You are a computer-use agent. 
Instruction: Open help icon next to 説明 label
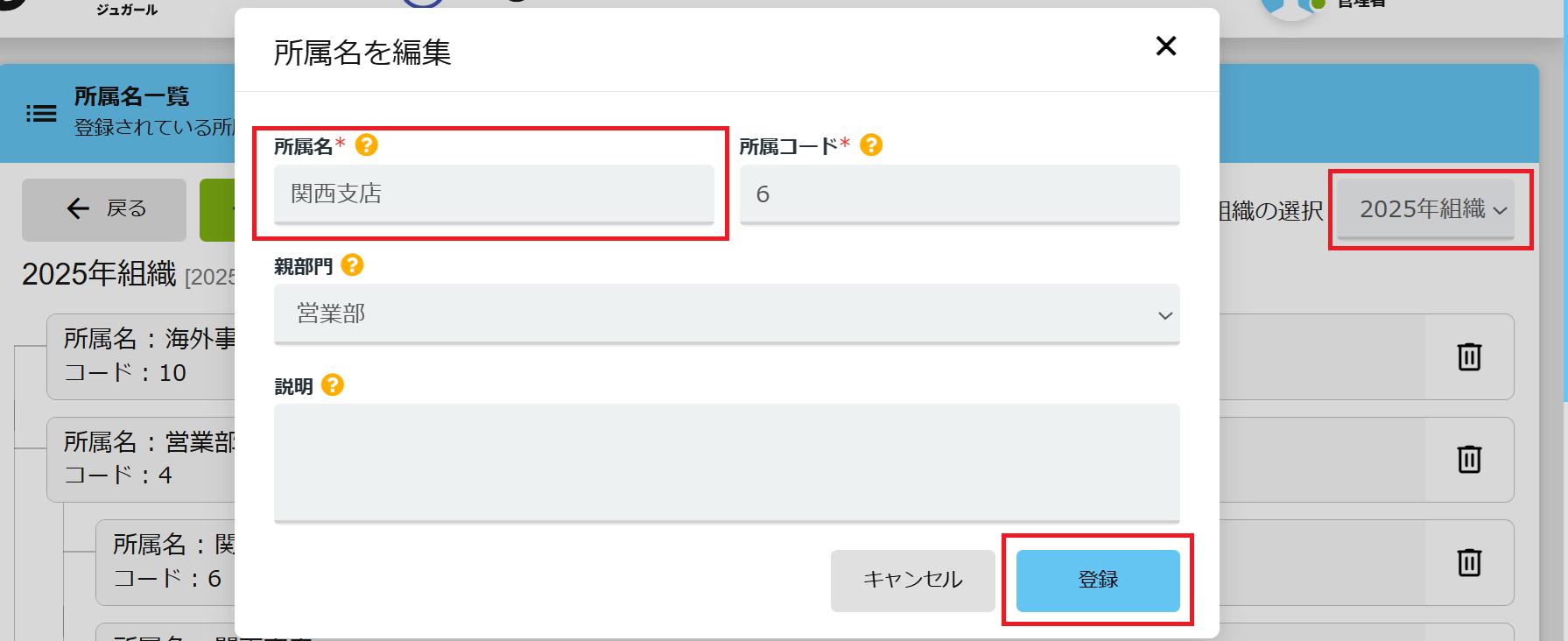(333, 384)
